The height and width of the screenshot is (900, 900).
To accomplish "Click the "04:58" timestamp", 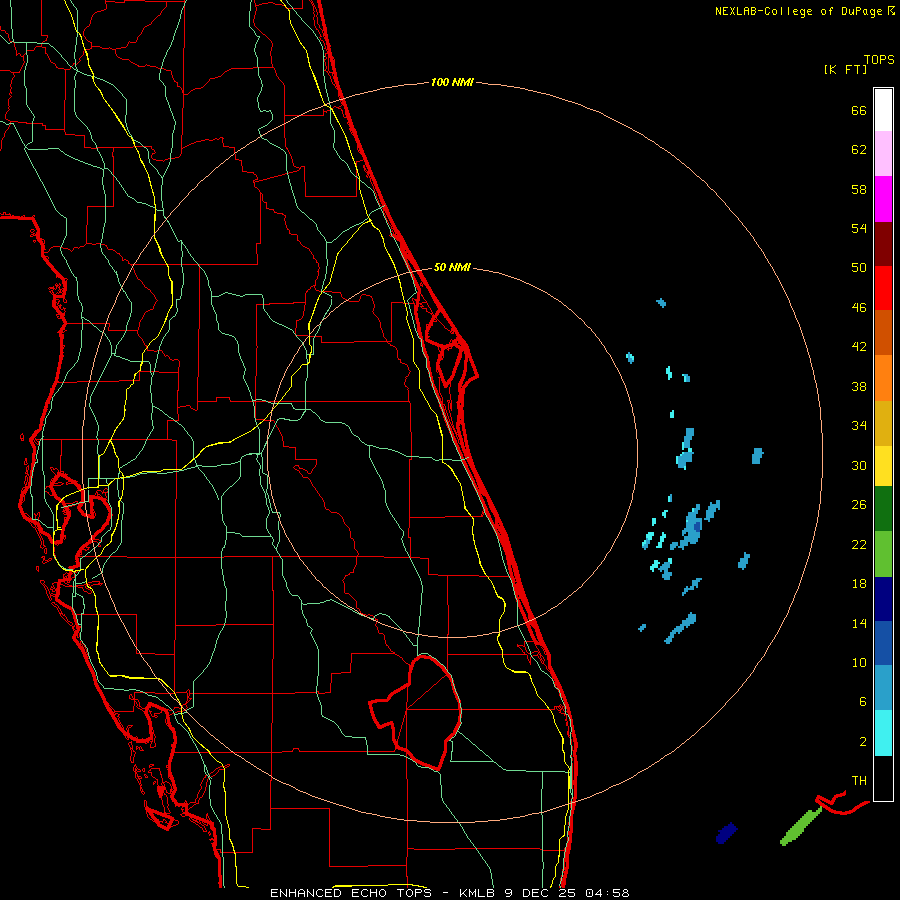I will click(607, 893).
